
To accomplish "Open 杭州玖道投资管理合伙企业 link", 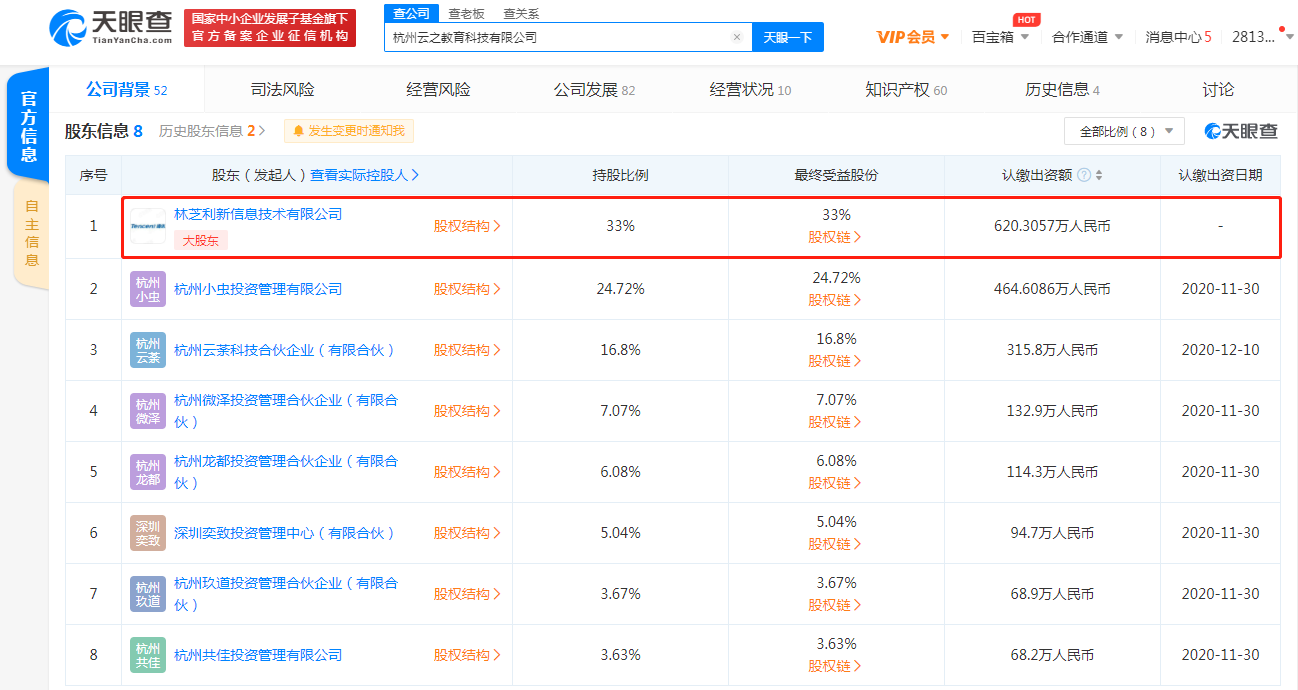I will coord(286,594).
